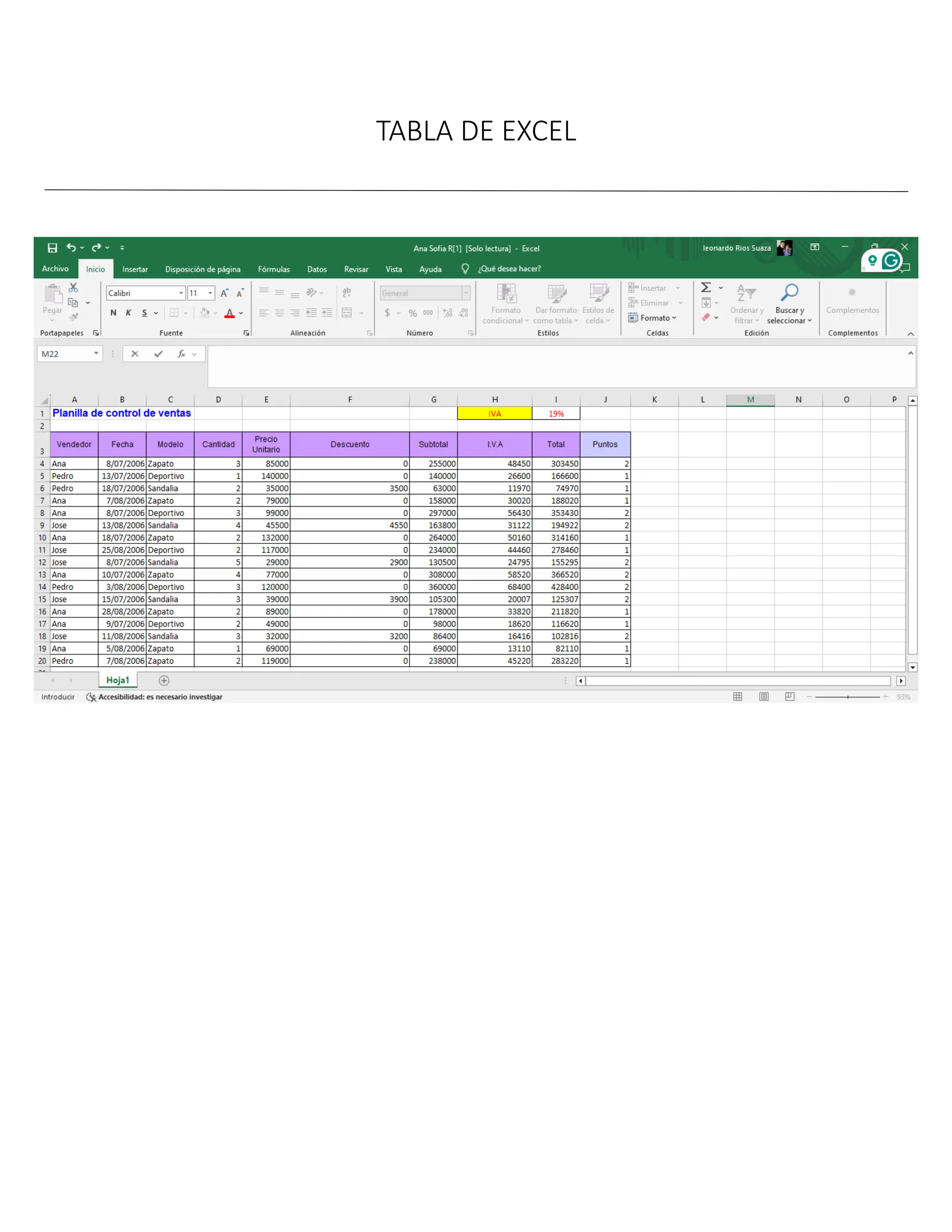Switch to the Fórmulas ribbon tab
952x1232 pixels.
273,269
